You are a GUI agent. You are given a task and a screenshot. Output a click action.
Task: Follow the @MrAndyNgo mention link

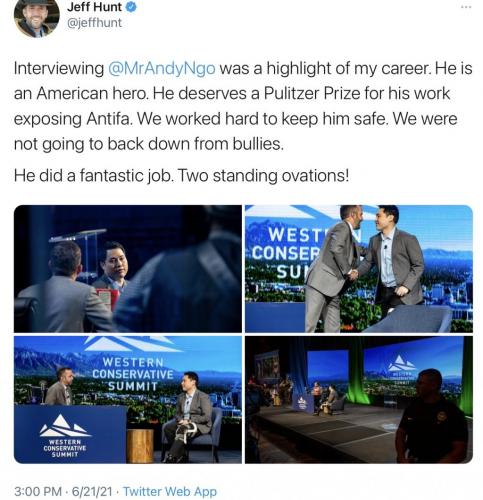click(x=162, y=69)
